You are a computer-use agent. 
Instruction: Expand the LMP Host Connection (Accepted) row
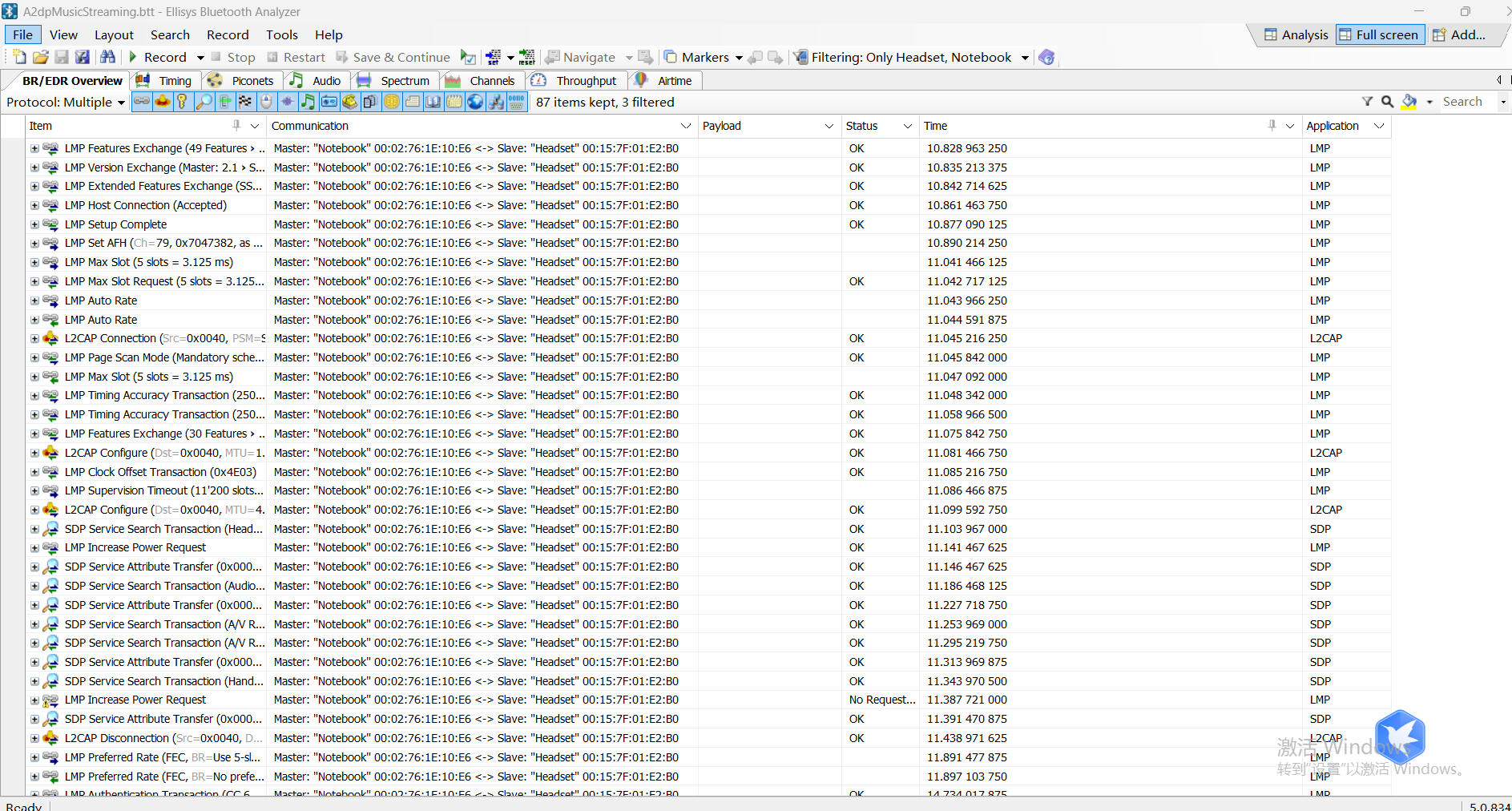[x=34, y=205]
